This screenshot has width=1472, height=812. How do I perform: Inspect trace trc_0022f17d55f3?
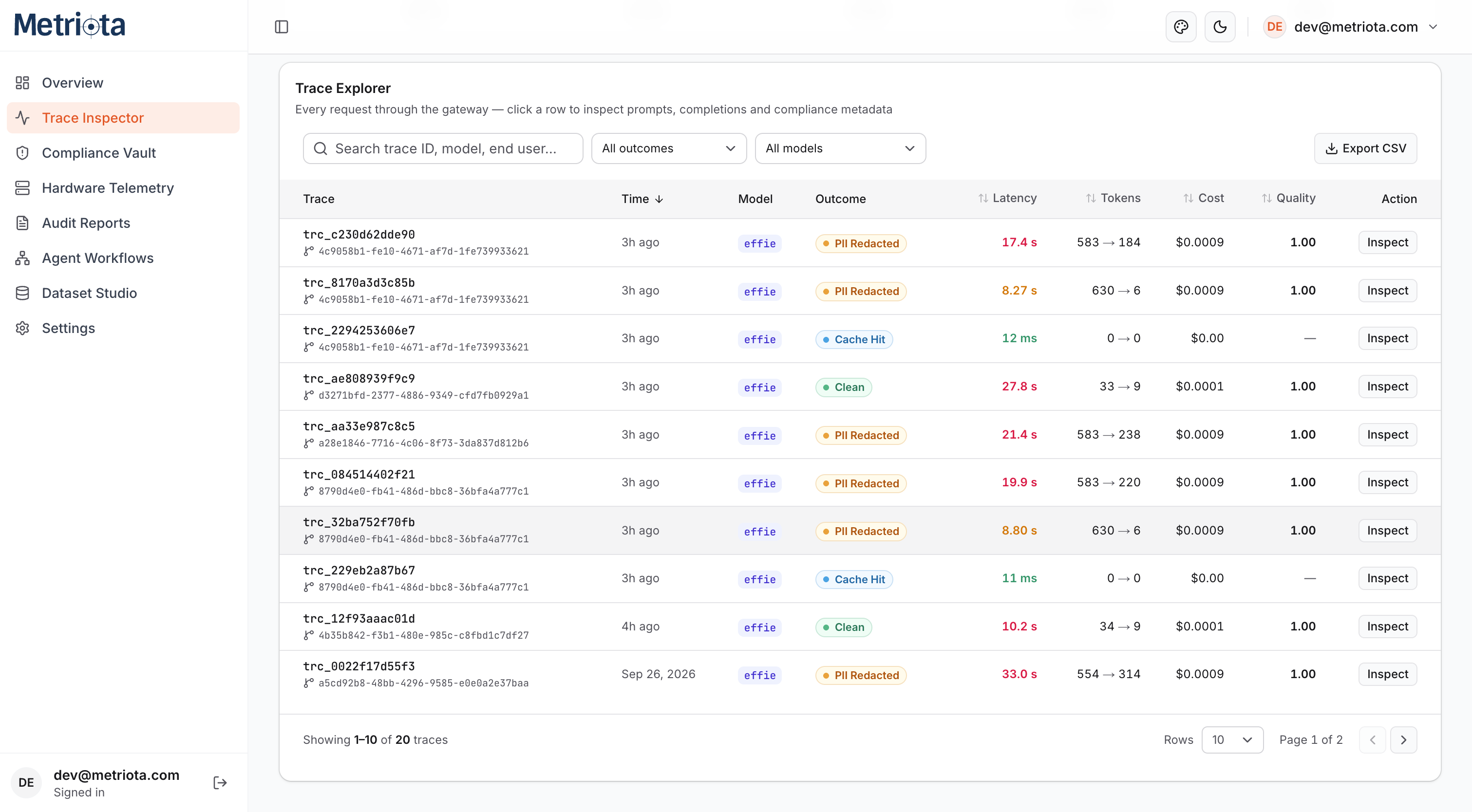(x=1387, y=674)
